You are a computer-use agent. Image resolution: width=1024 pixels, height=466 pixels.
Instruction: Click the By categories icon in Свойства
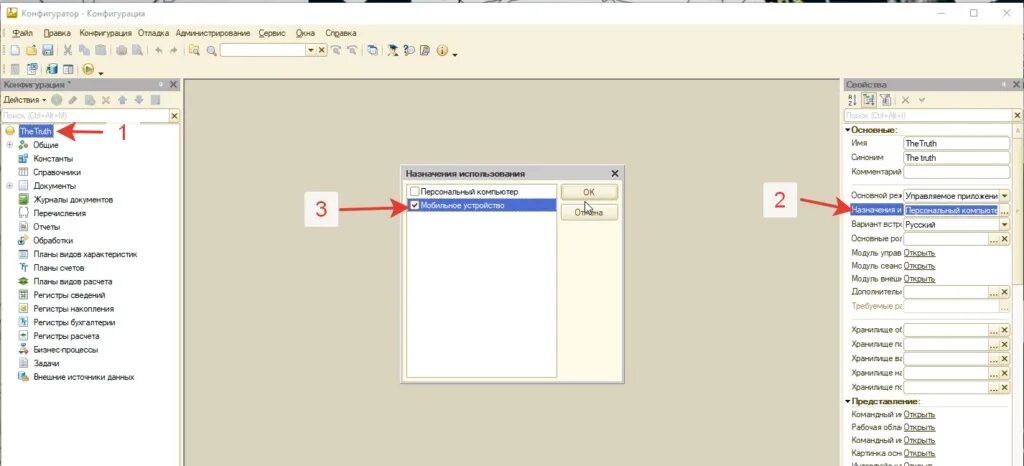pyautogui.click(x=869, y=100)
